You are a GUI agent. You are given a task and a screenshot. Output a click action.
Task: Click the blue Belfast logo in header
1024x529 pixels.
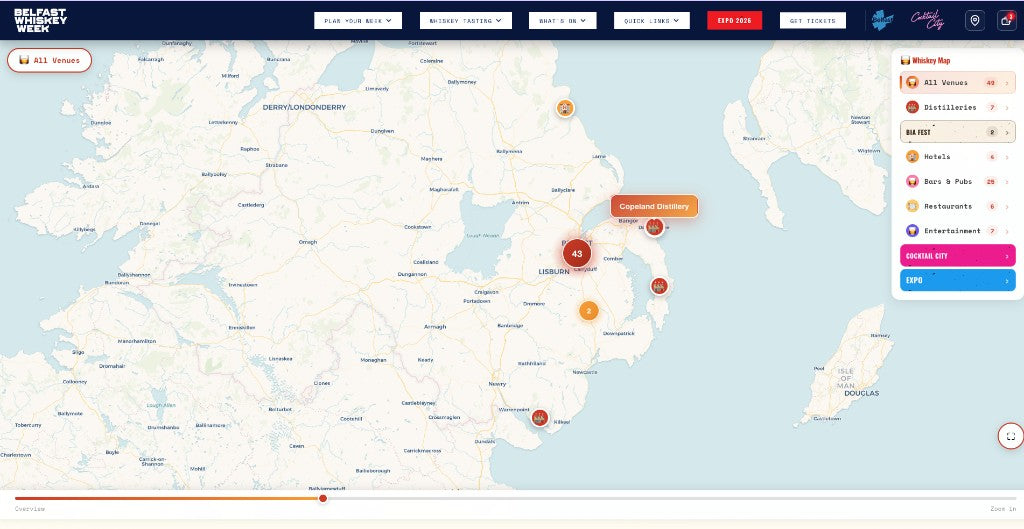883,20
